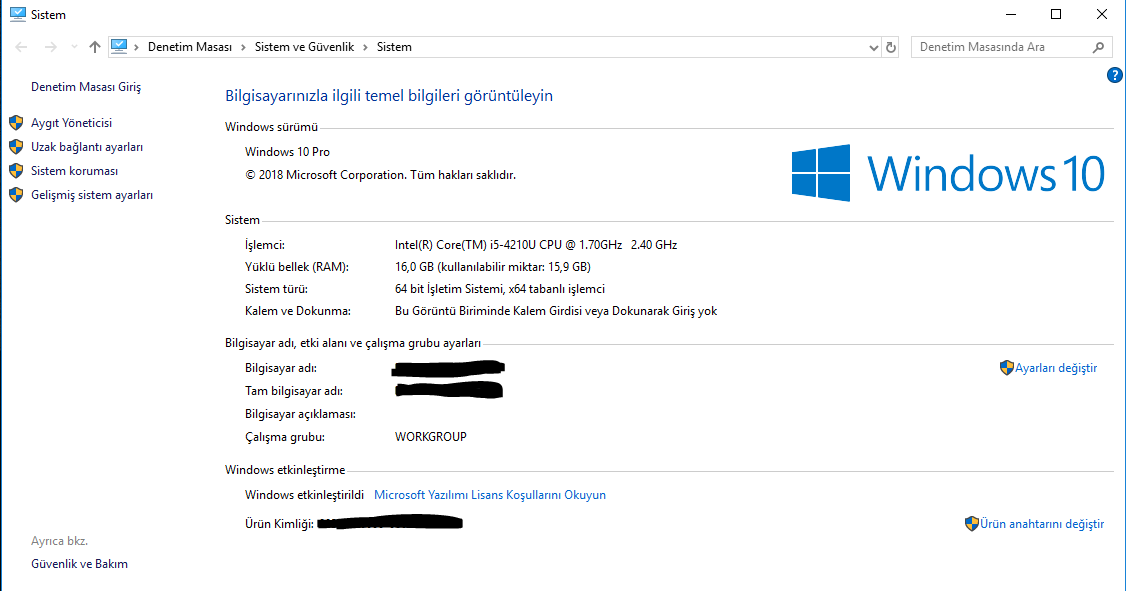Viewport: 1126px width, 591px height.
Task: Expand chevron before Denetim Masası breadcrumb
Action: click(136, 47)
